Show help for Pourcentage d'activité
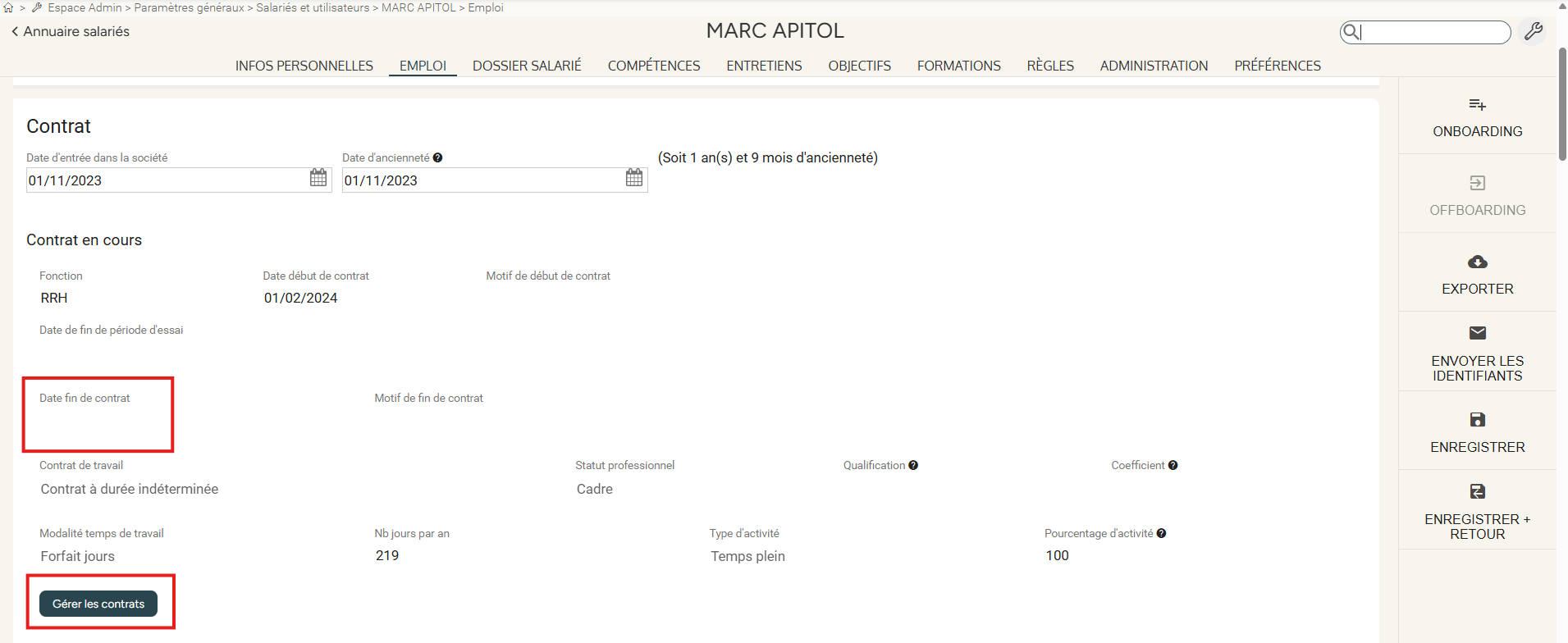 click(x=1161, y=534)
